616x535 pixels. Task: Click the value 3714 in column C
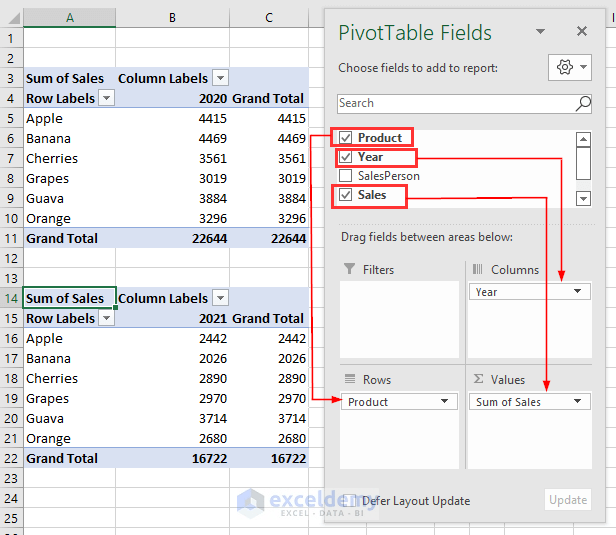(x=269, y=418)
